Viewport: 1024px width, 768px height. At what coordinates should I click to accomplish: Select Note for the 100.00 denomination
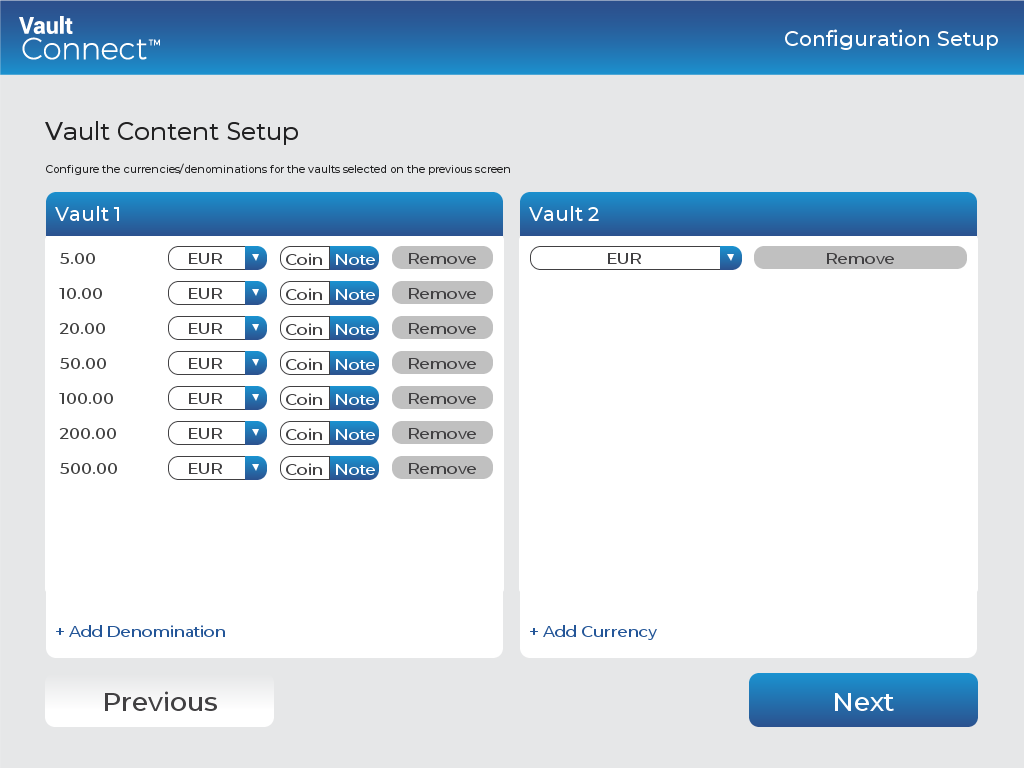355,399
